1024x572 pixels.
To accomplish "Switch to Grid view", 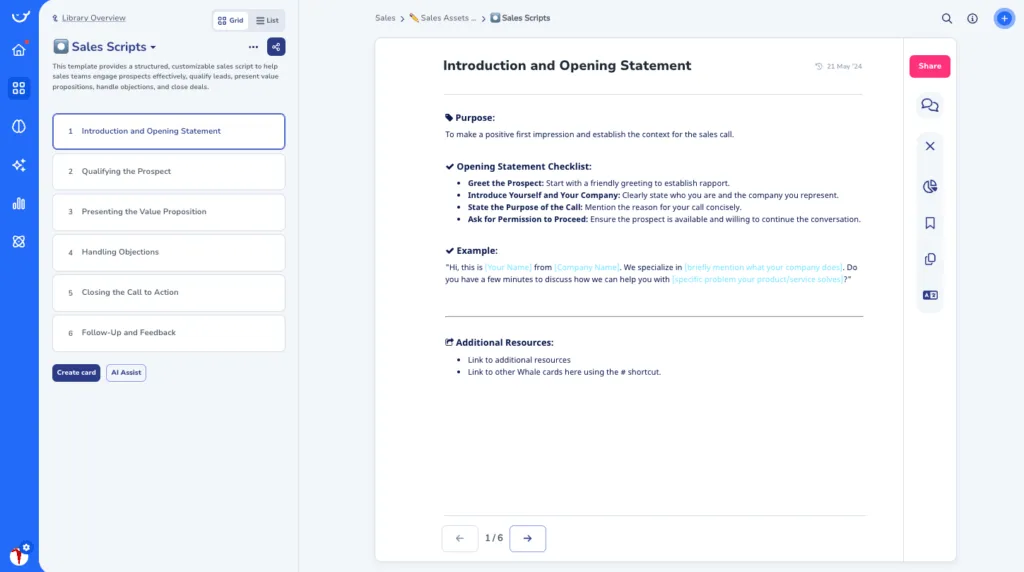I will point(231,20).
